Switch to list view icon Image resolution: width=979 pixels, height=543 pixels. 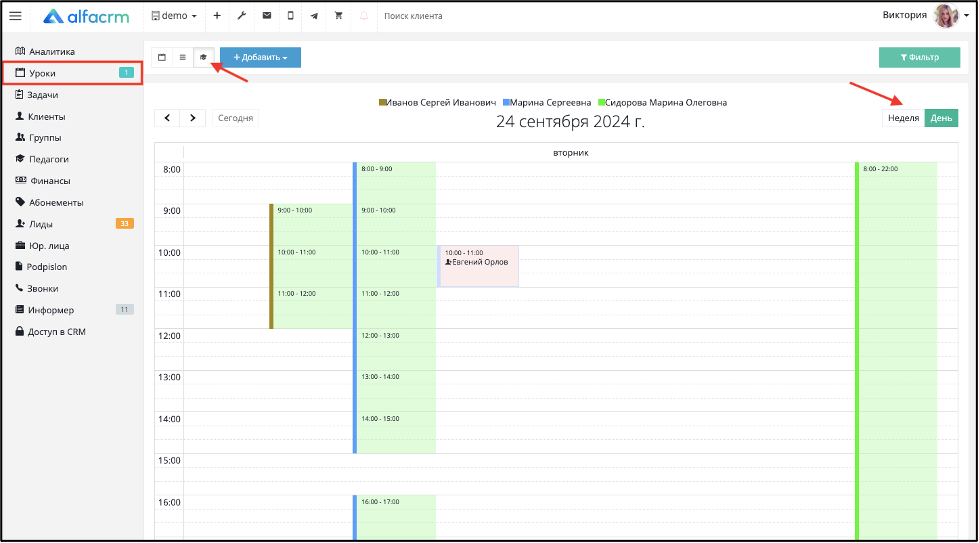(182, 57)
